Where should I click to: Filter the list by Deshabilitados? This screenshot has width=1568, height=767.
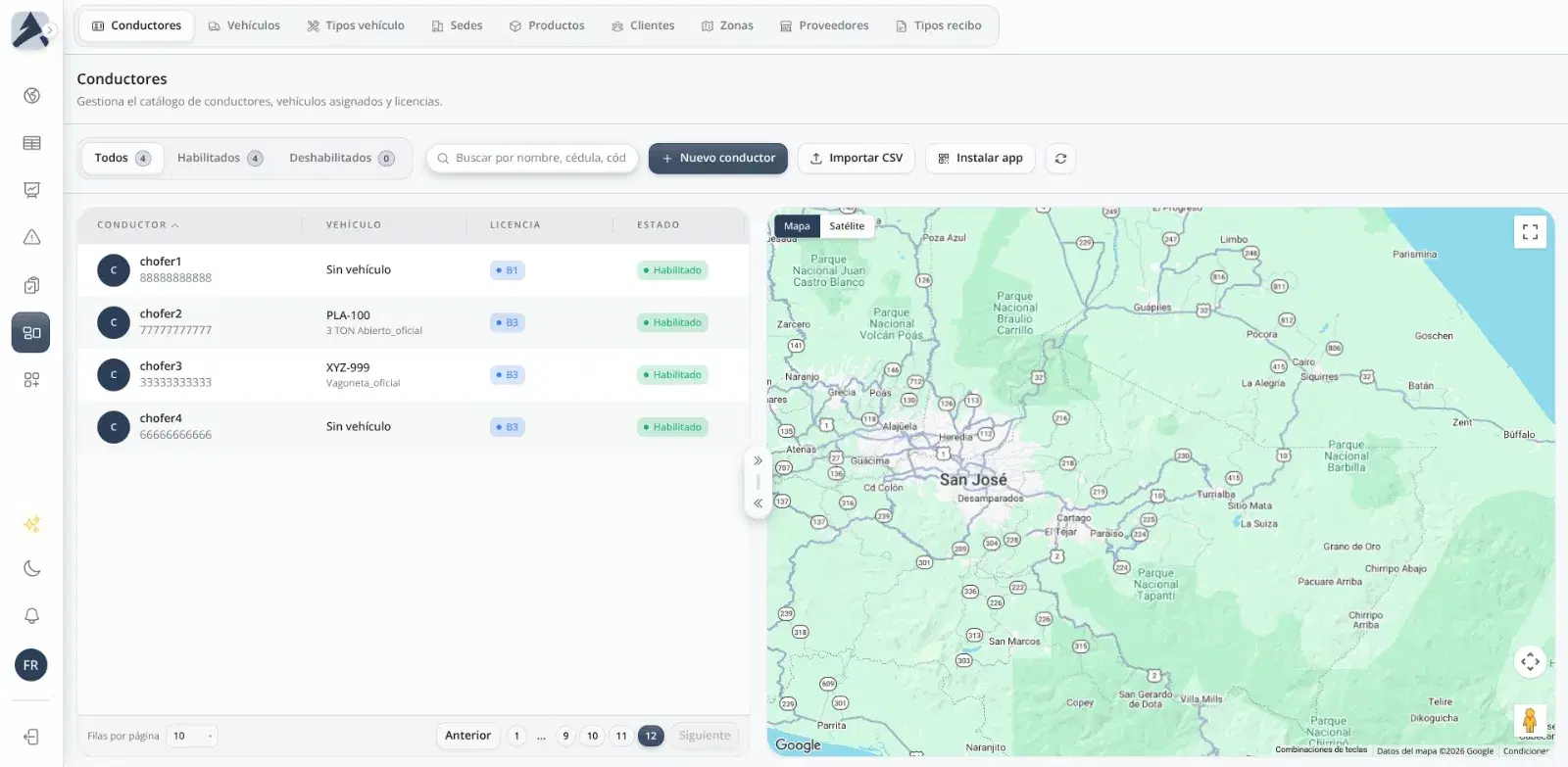pos(341,158)
